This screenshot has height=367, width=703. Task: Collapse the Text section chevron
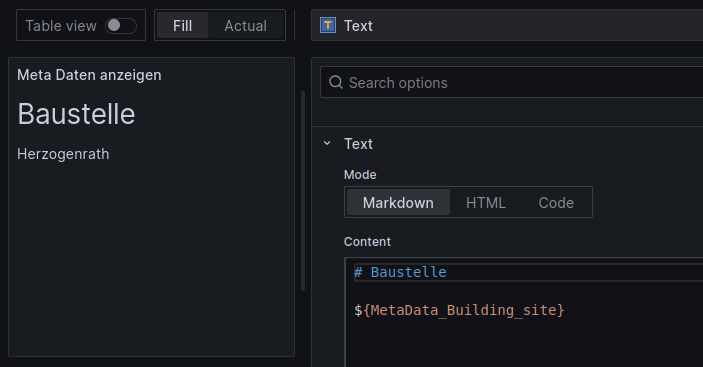click(x=327, y=143)
